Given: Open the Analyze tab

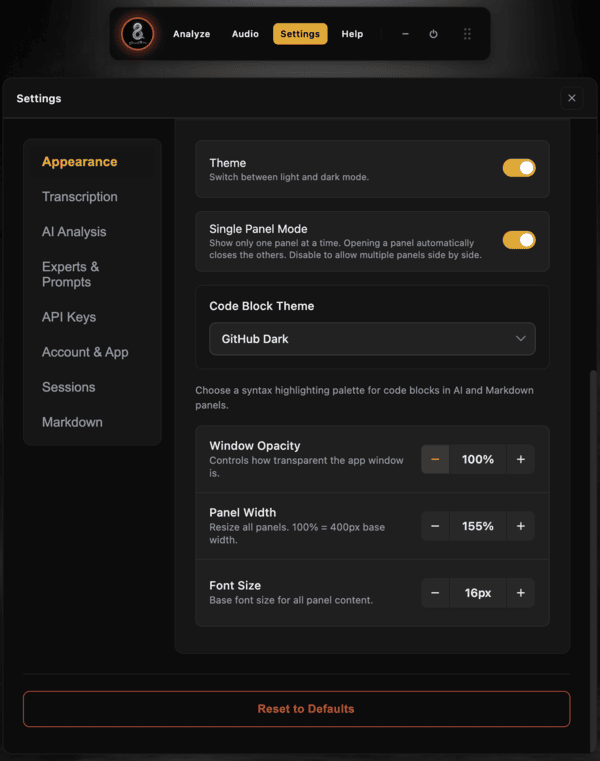Looking at the screenshot, I should pos(192,34).
